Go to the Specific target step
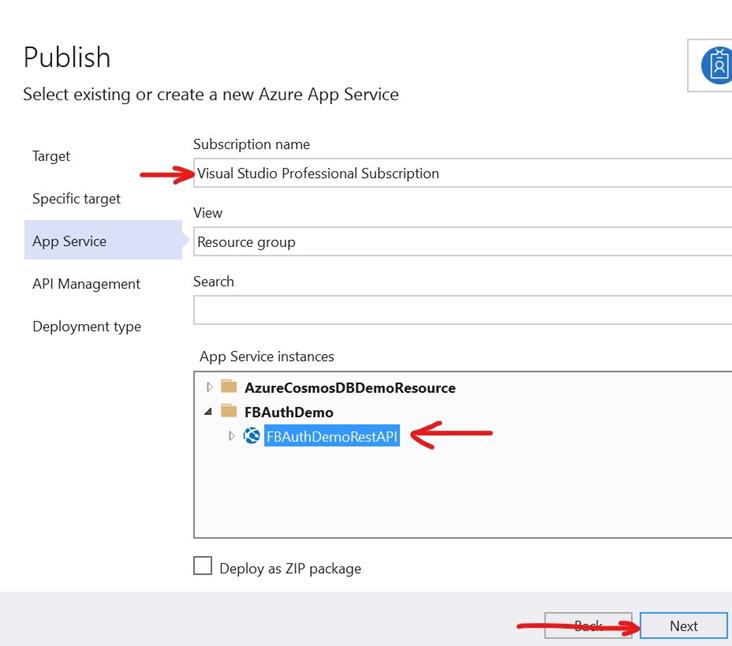This screenshot has height=646, width=732. 76,199
